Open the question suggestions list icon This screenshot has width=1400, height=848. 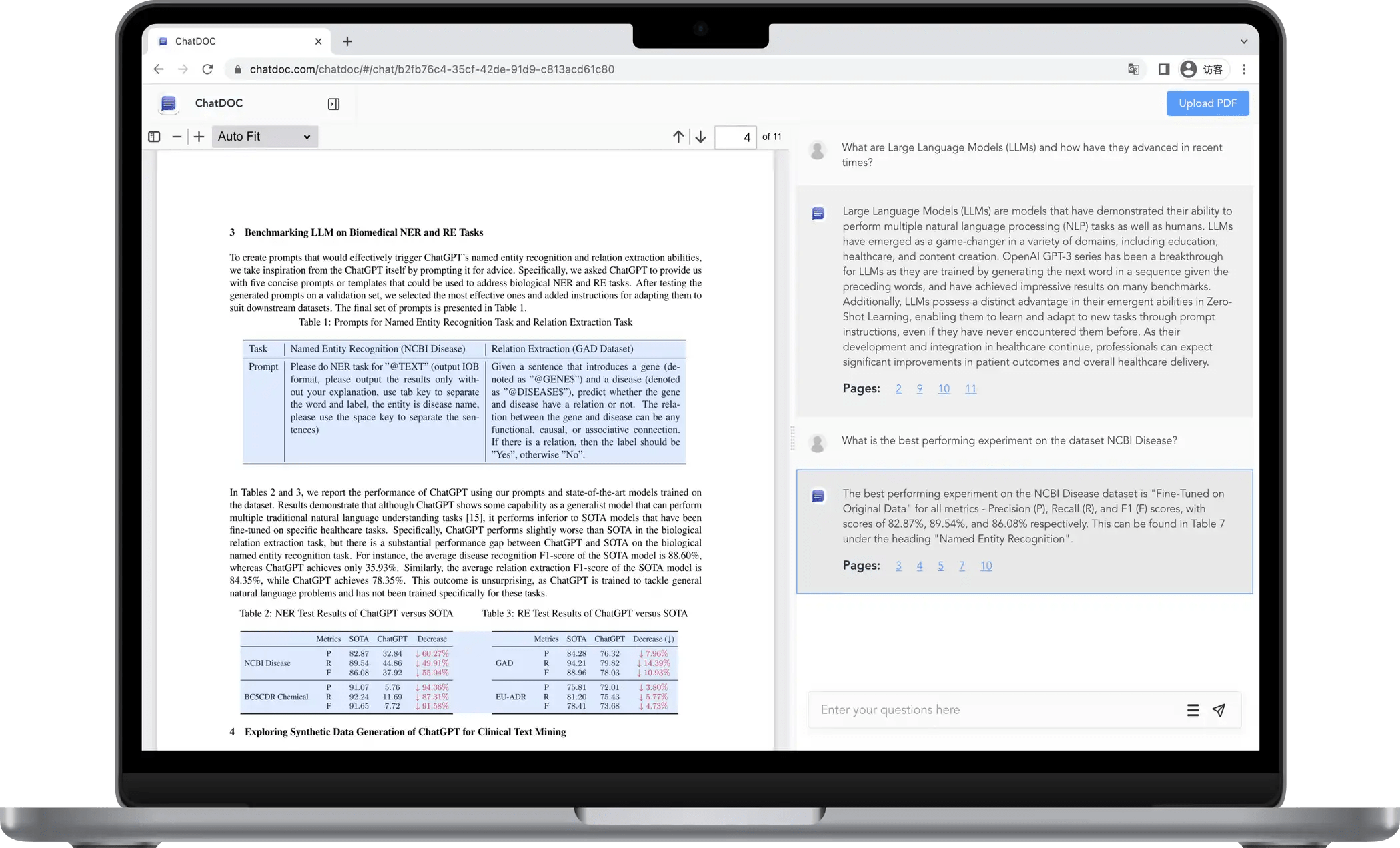(1193, 710)
